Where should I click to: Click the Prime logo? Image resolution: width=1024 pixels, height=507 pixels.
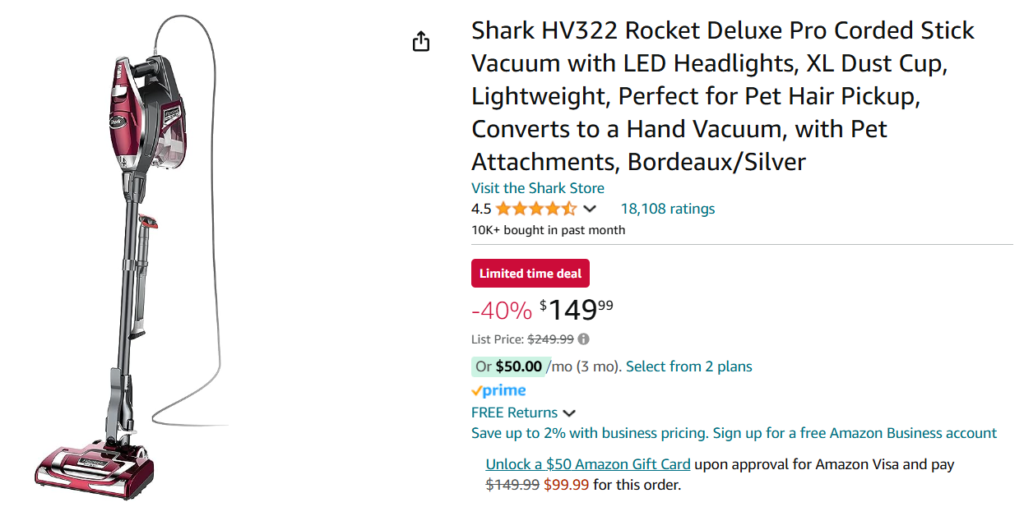(498, 390)
